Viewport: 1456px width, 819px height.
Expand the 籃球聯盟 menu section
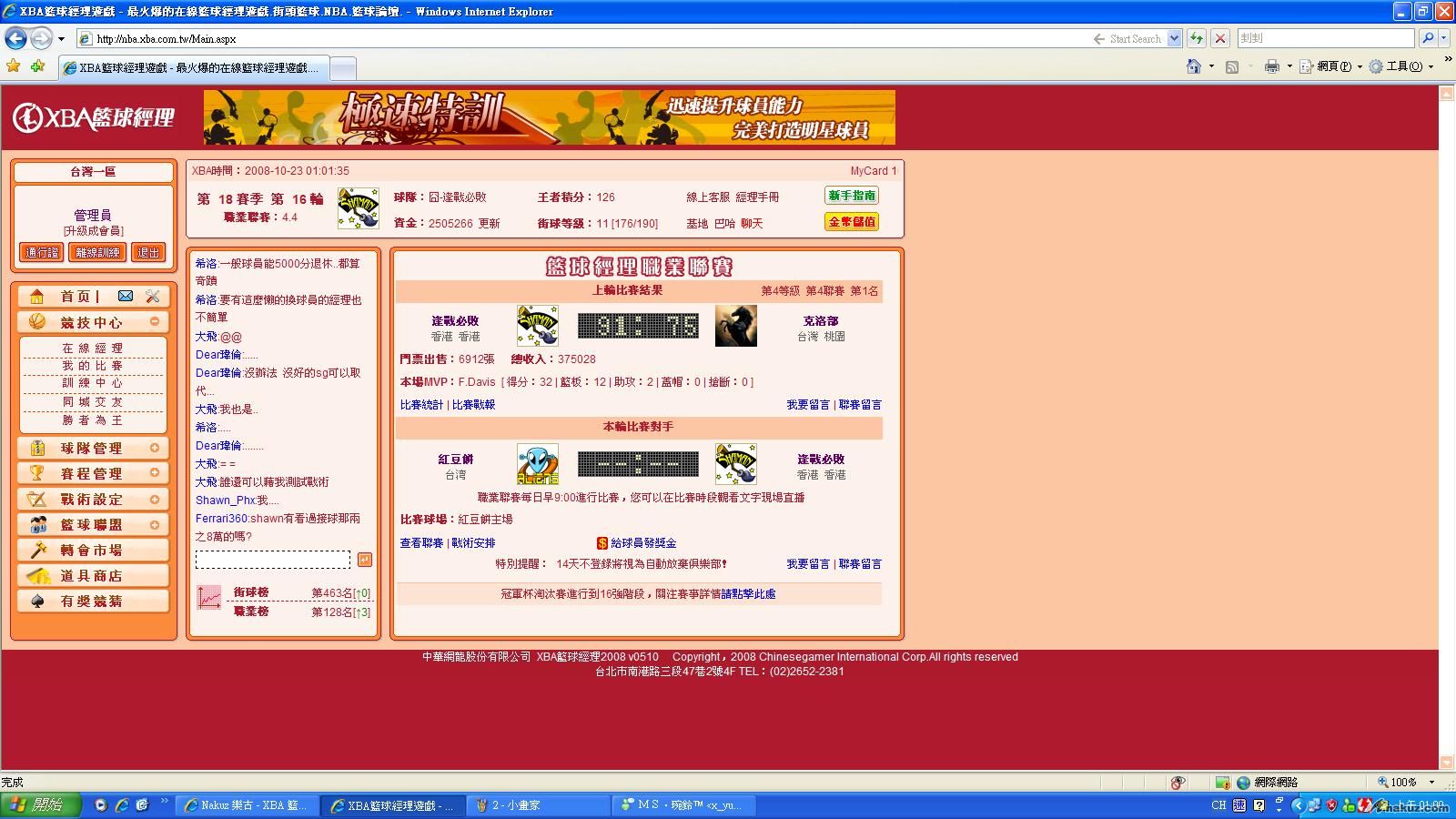click(x=155, y=524)
